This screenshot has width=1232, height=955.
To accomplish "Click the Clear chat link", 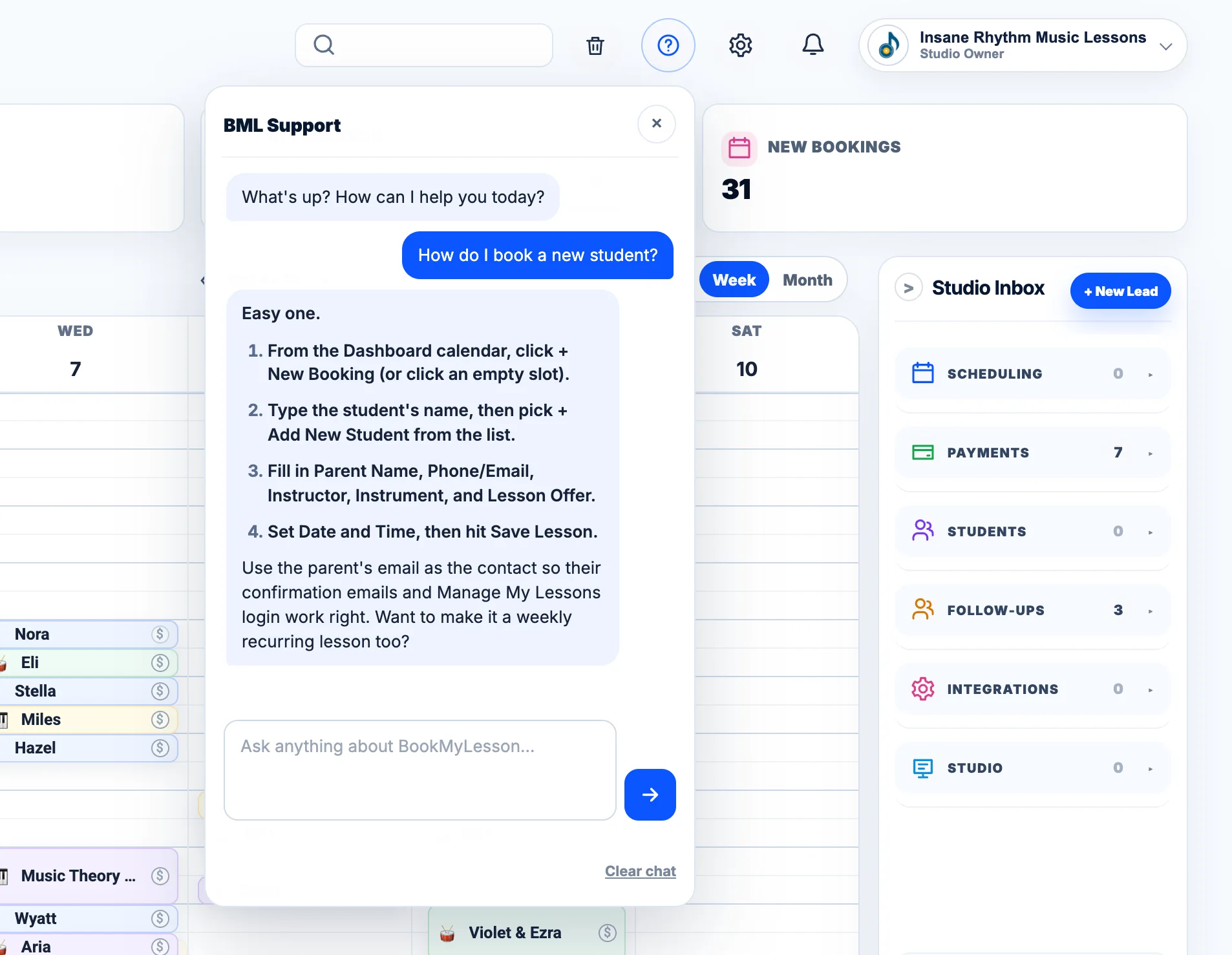I will pos(640,871).
